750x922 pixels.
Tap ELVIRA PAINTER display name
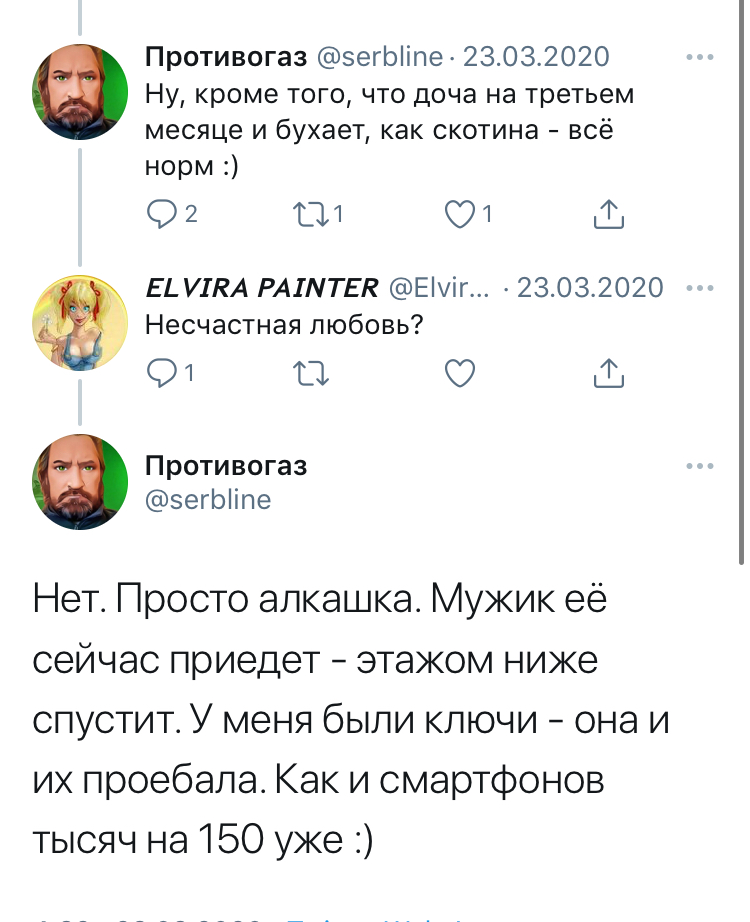[x=262, y=289]
